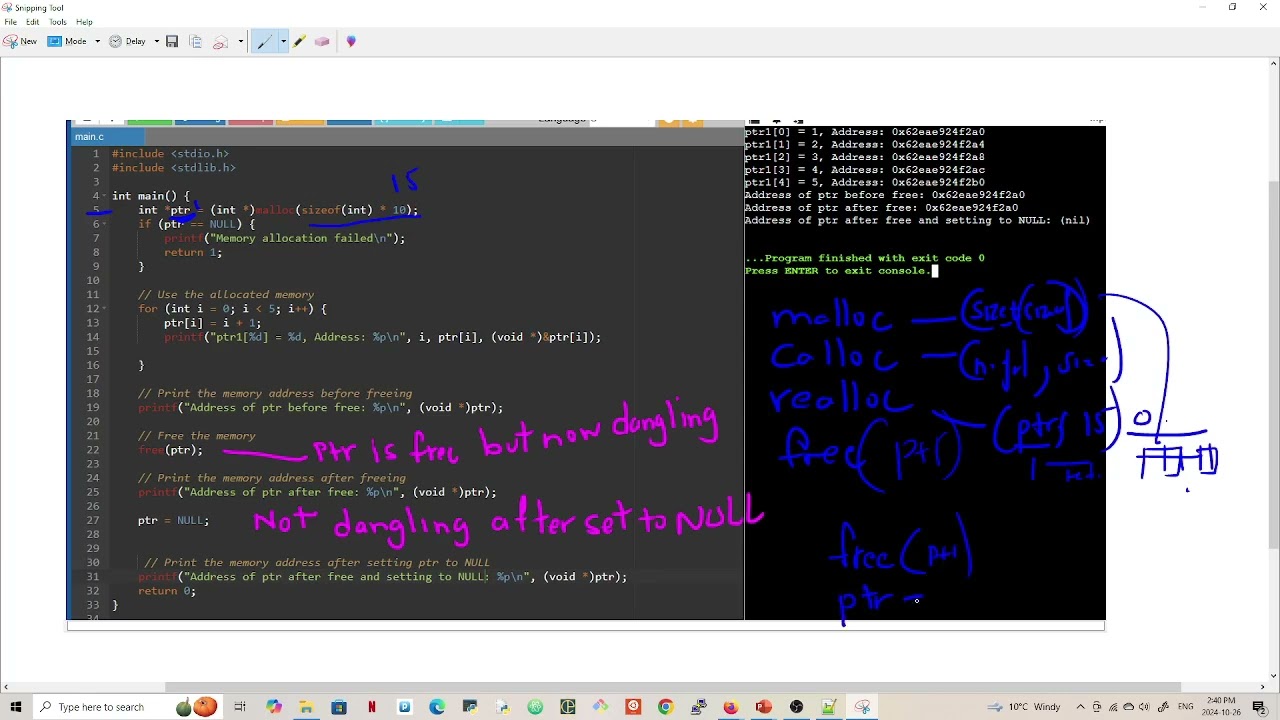Screen dimensions: 1280x720
Task: Click the Snipping Tool taskbar icon
Action: [861, 707]
